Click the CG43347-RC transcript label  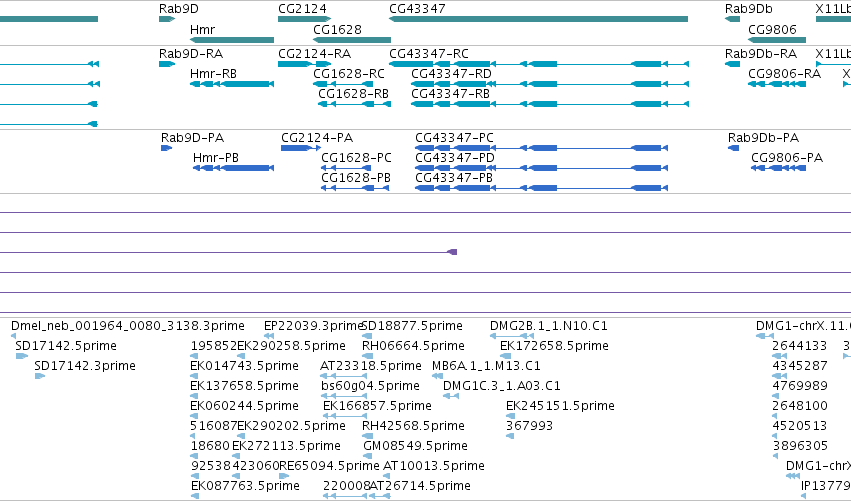coord(429,54)
